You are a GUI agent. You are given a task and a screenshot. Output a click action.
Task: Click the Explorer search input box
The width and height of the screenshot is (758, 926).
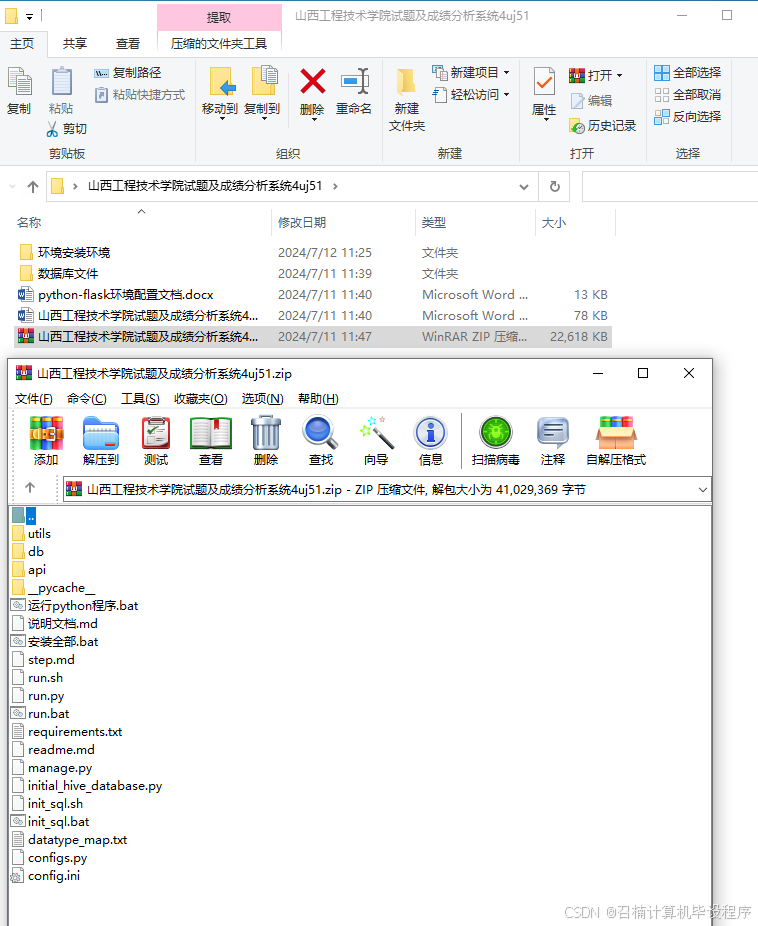coord(669,187)
